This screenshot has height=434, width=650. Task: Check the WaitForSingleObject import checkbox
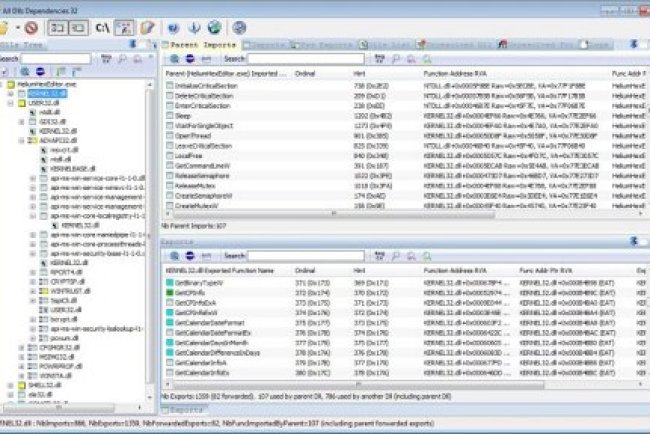point(170,125)
